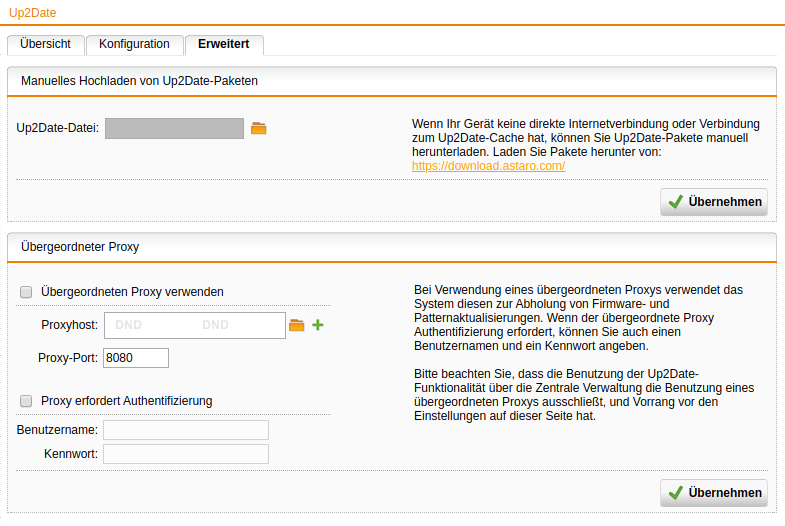Screen dimensions: 785x526
Task: Open folder icon beside the Proxyhost field
Action: pos(296,325)
